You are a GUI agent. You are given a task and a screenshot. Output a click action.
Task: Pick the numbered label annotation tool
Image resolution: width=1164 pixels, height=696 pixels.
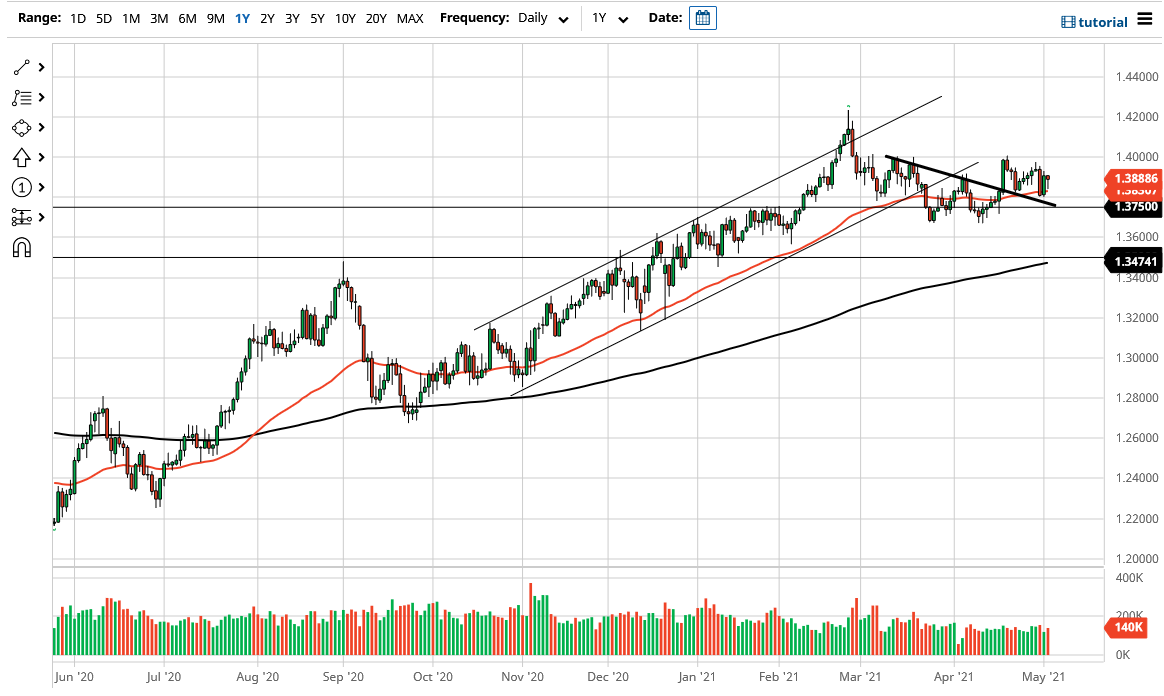[22, 188]
